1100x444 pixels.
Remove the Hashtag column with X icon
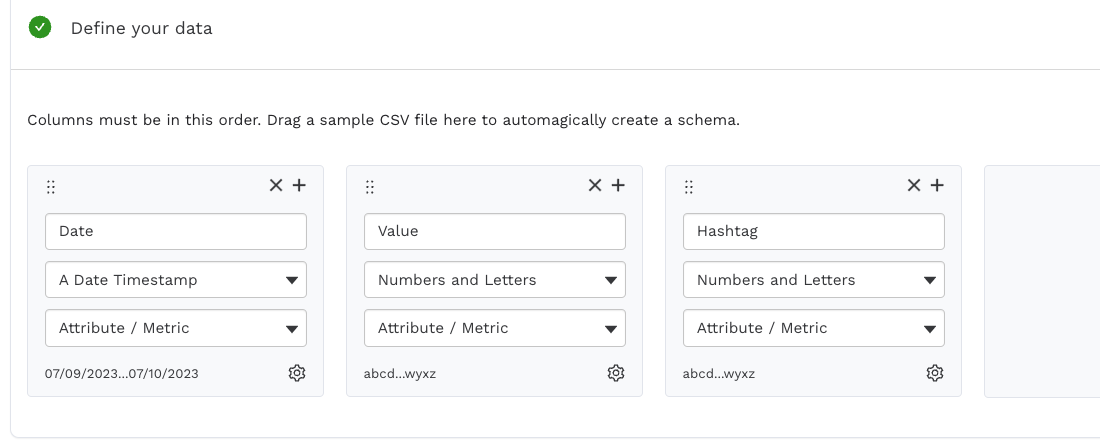coord(914,185)
